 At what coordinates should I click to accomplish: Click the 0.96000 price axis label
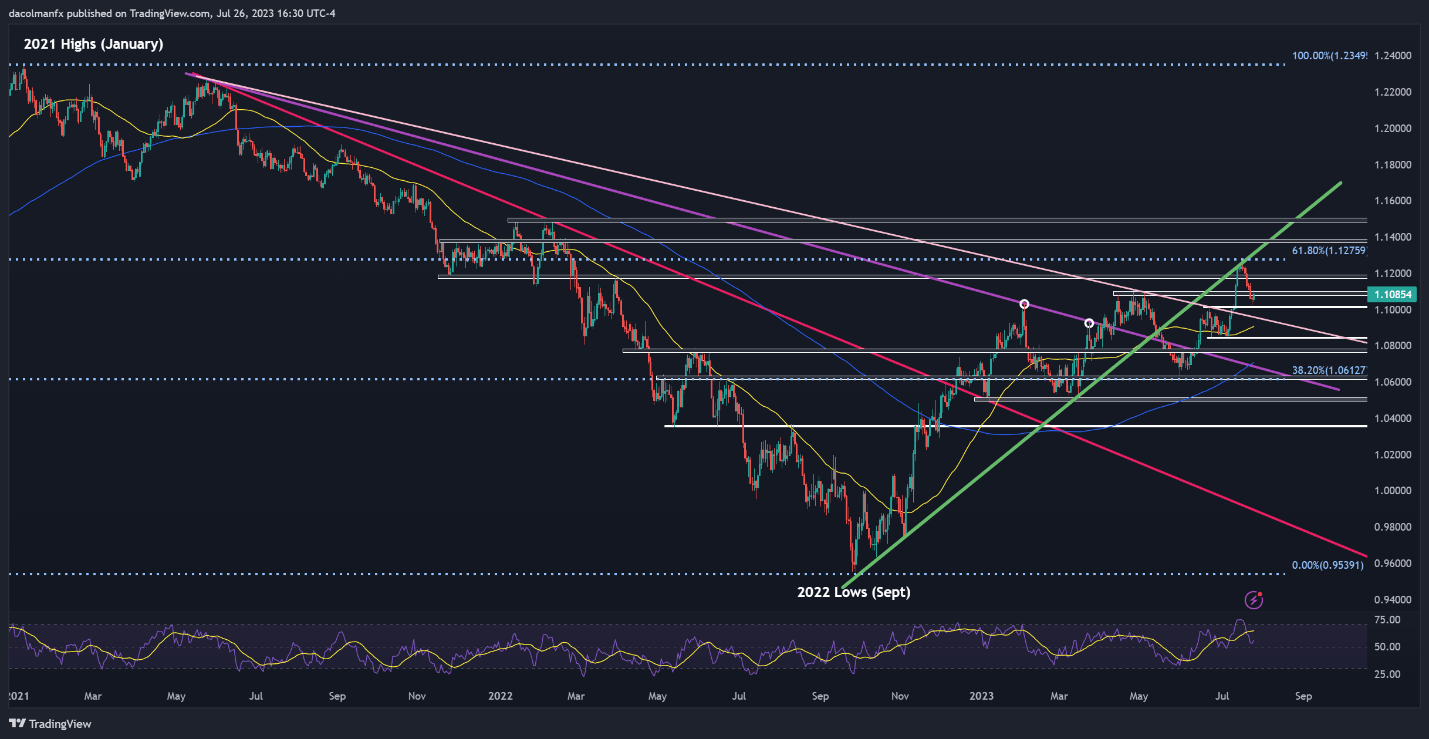1395,564
